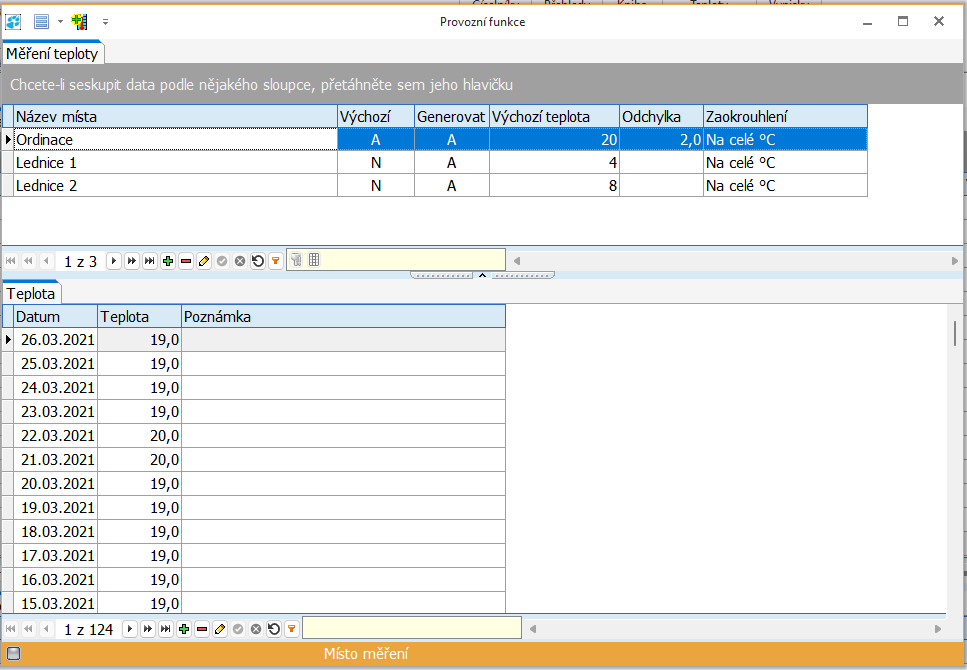Open the Zaokrouhlení cell for Lednice 2
967x670 pixels.
(x=785, y=186)
